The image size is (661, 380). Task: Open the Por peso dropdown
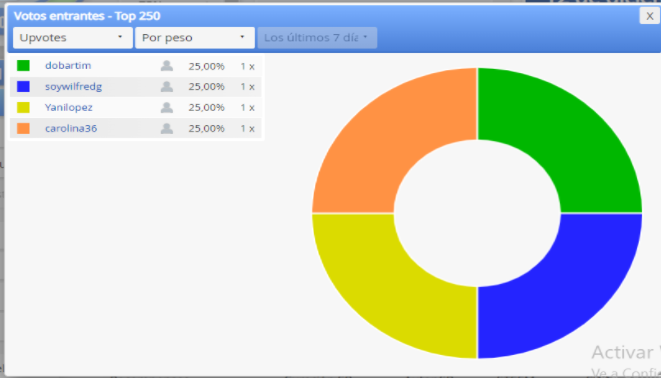pos(195,38)
